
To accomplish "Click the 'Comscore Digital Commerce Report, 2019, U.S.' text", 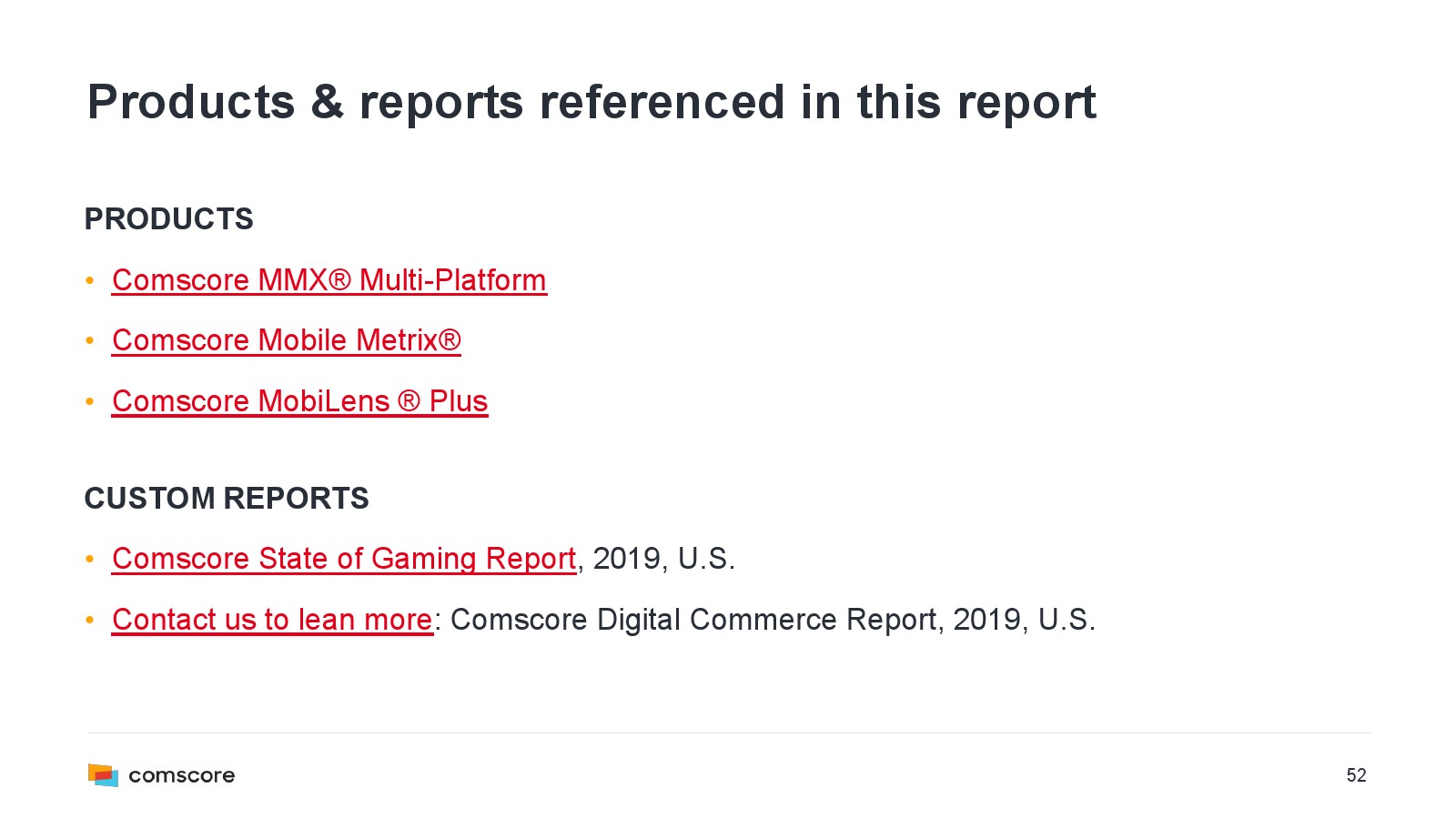I will [773, 620].
